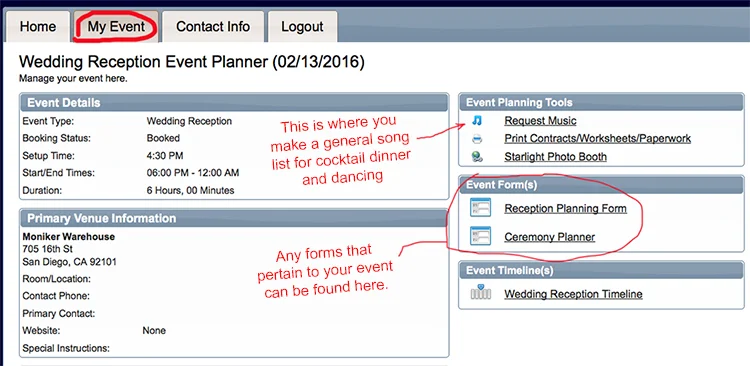Click the 'Manage your event here.' text
This screenshot has width=750, height=366.
point(73,78)
